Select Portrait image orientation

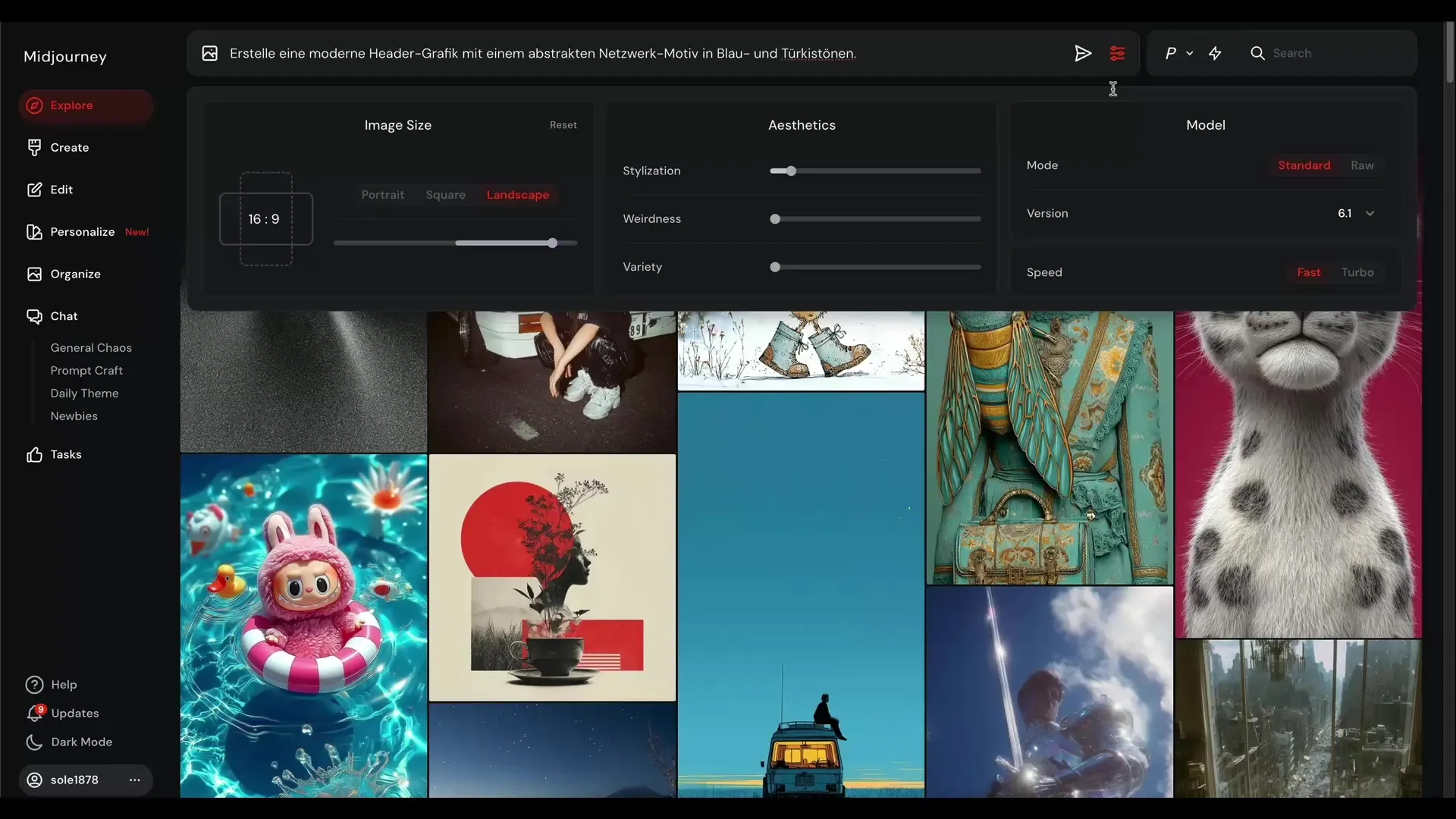(382, 195)
